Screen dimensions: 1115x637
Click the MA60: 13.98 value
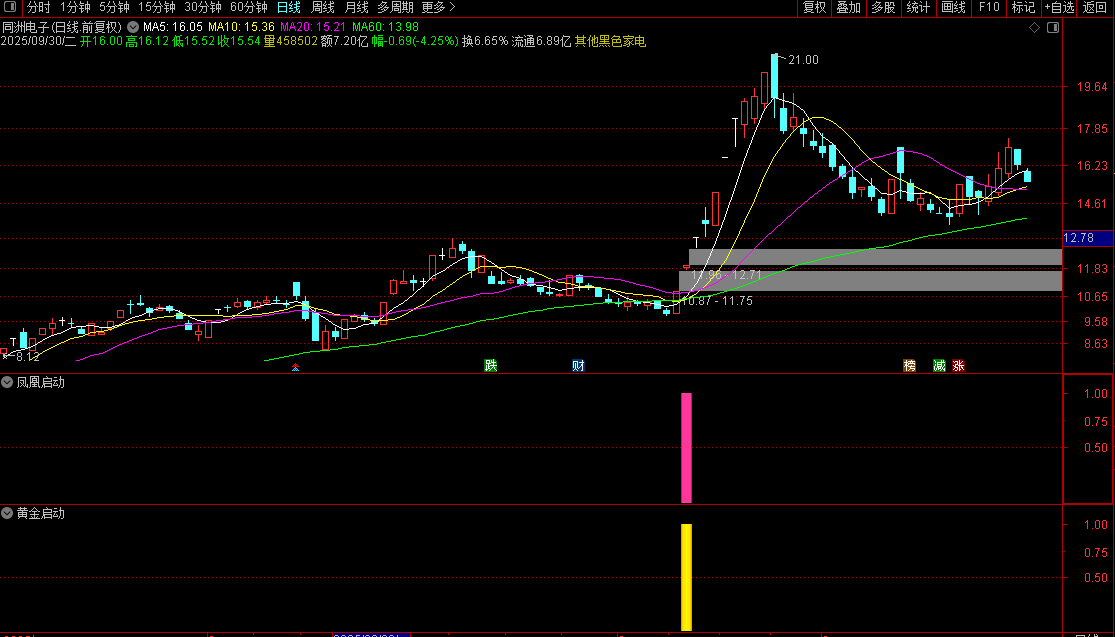(x=385, y=27)
